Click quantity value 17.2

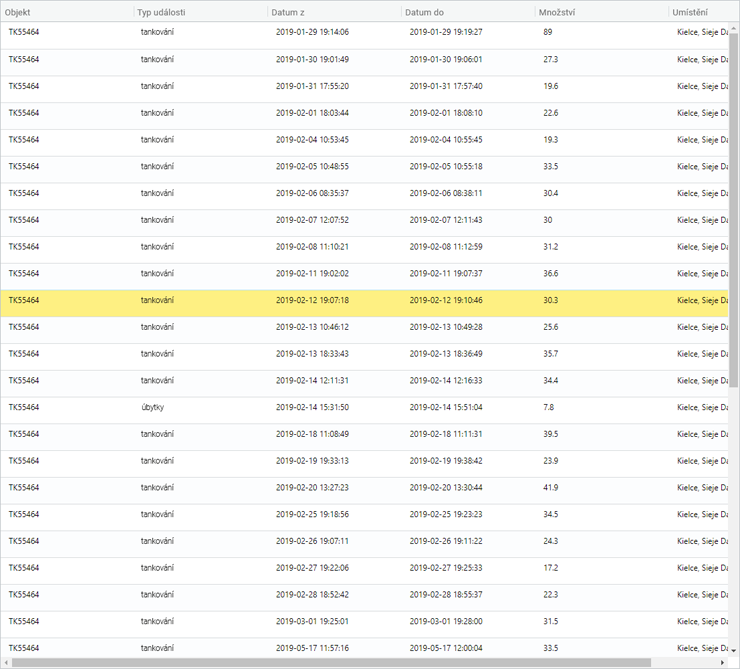coord(550,568)
